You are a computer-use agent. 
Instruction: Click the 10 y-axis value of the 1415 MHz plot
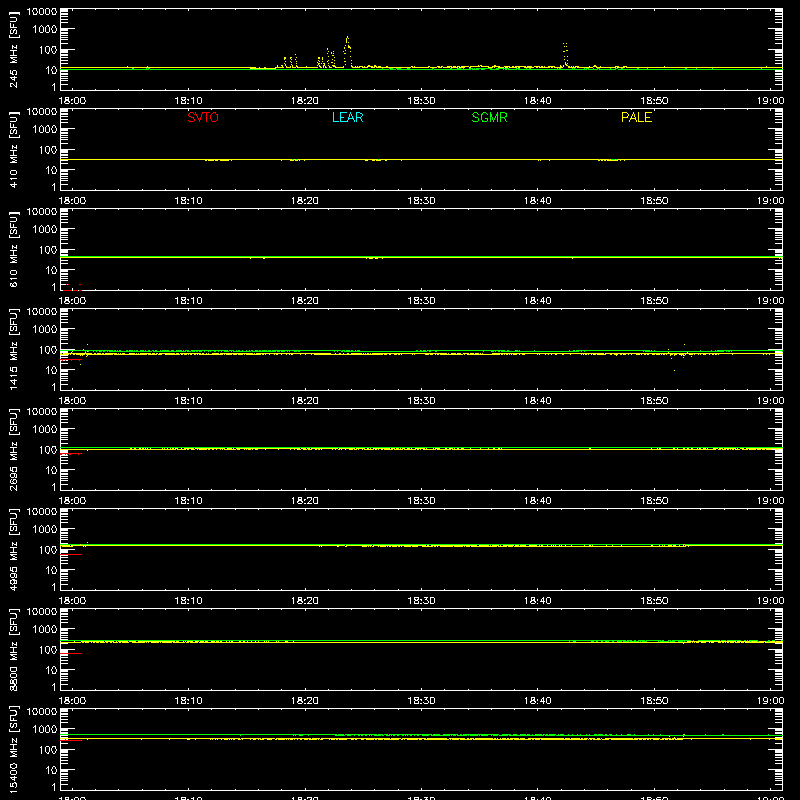[x=51, y=370]
